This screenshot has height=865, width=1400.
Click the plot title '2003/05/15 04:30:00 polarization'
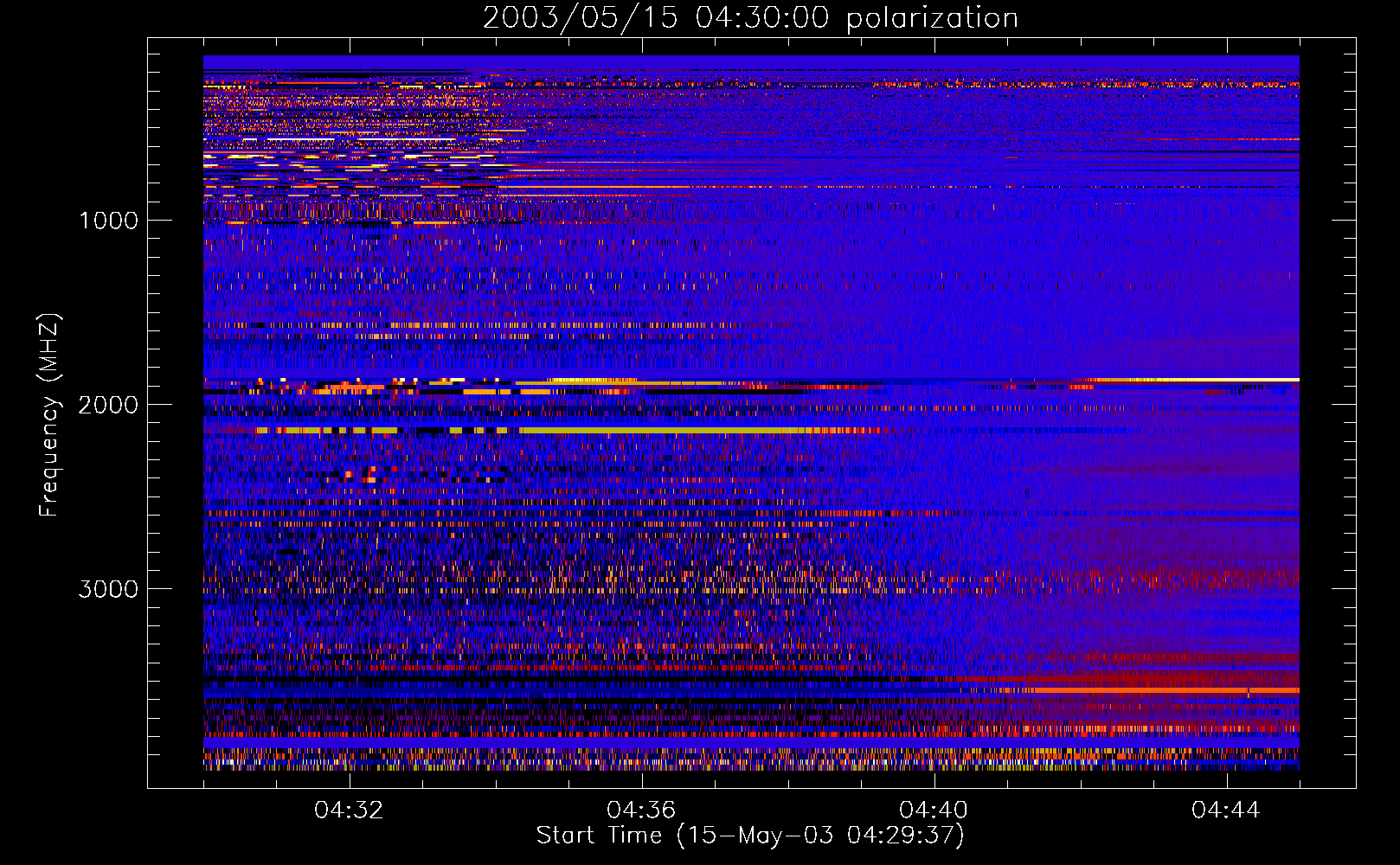point(750,17)
